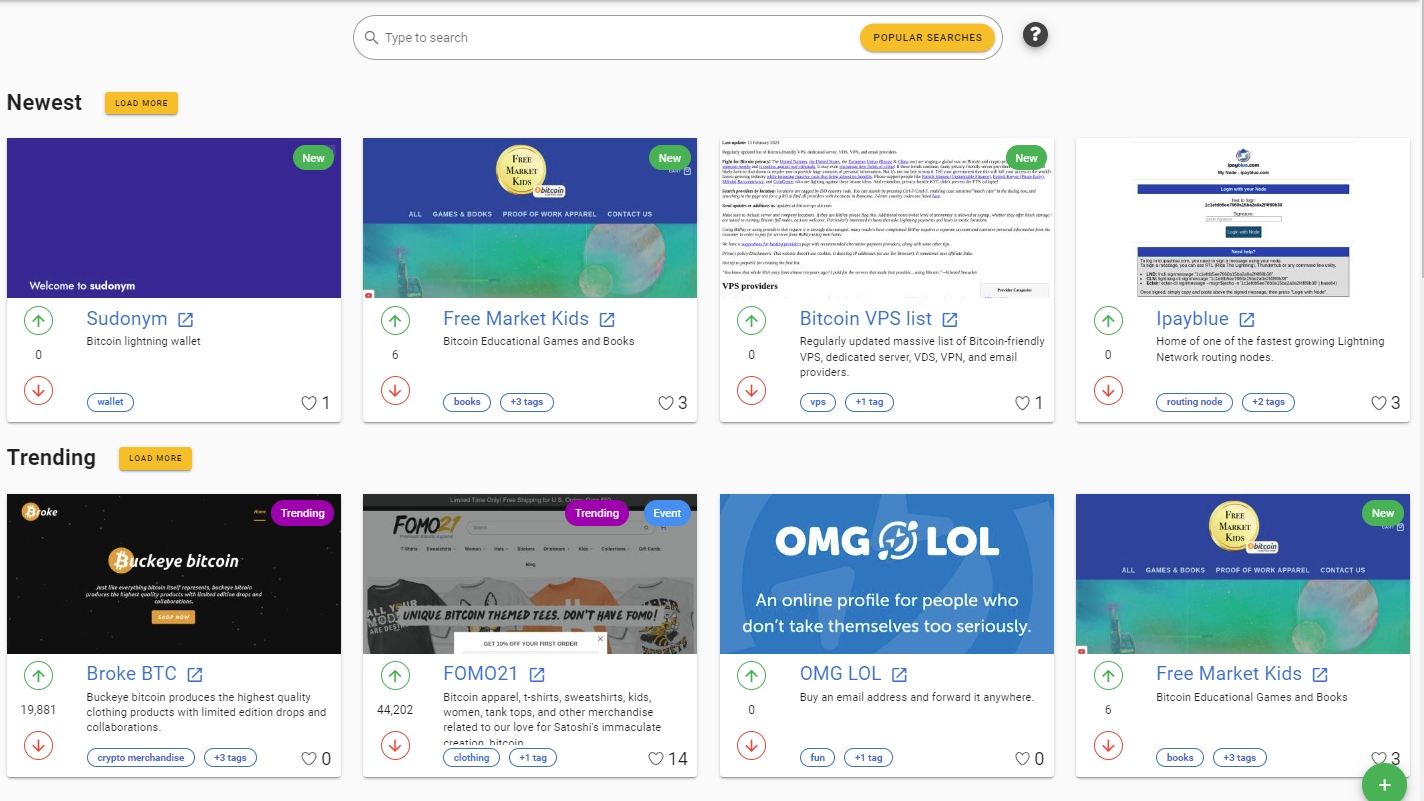Select the clothing tag on FOMO21
Image resolution: width=1424 pixels, height=801 pixels.
[472, 758]
